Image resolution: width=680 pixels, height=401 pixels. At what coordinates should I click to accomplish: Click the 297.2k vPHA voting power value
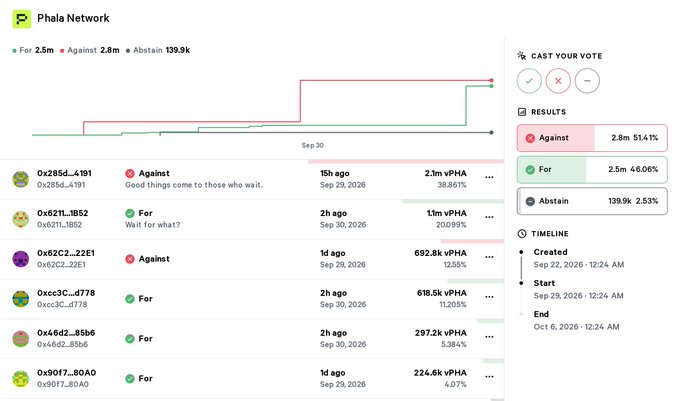click(x=441, y=333)
